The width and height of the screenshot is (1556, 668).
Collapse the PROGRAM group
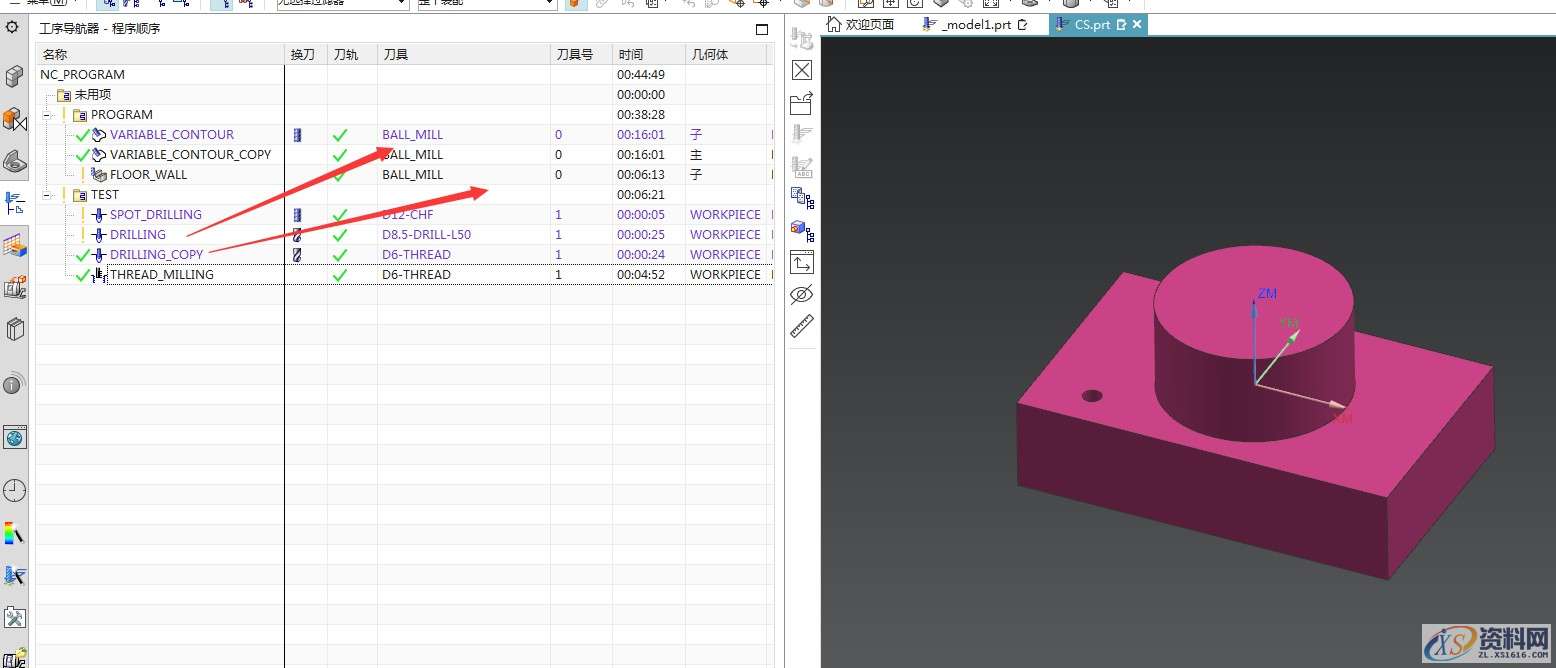click(x=46, y=115)
